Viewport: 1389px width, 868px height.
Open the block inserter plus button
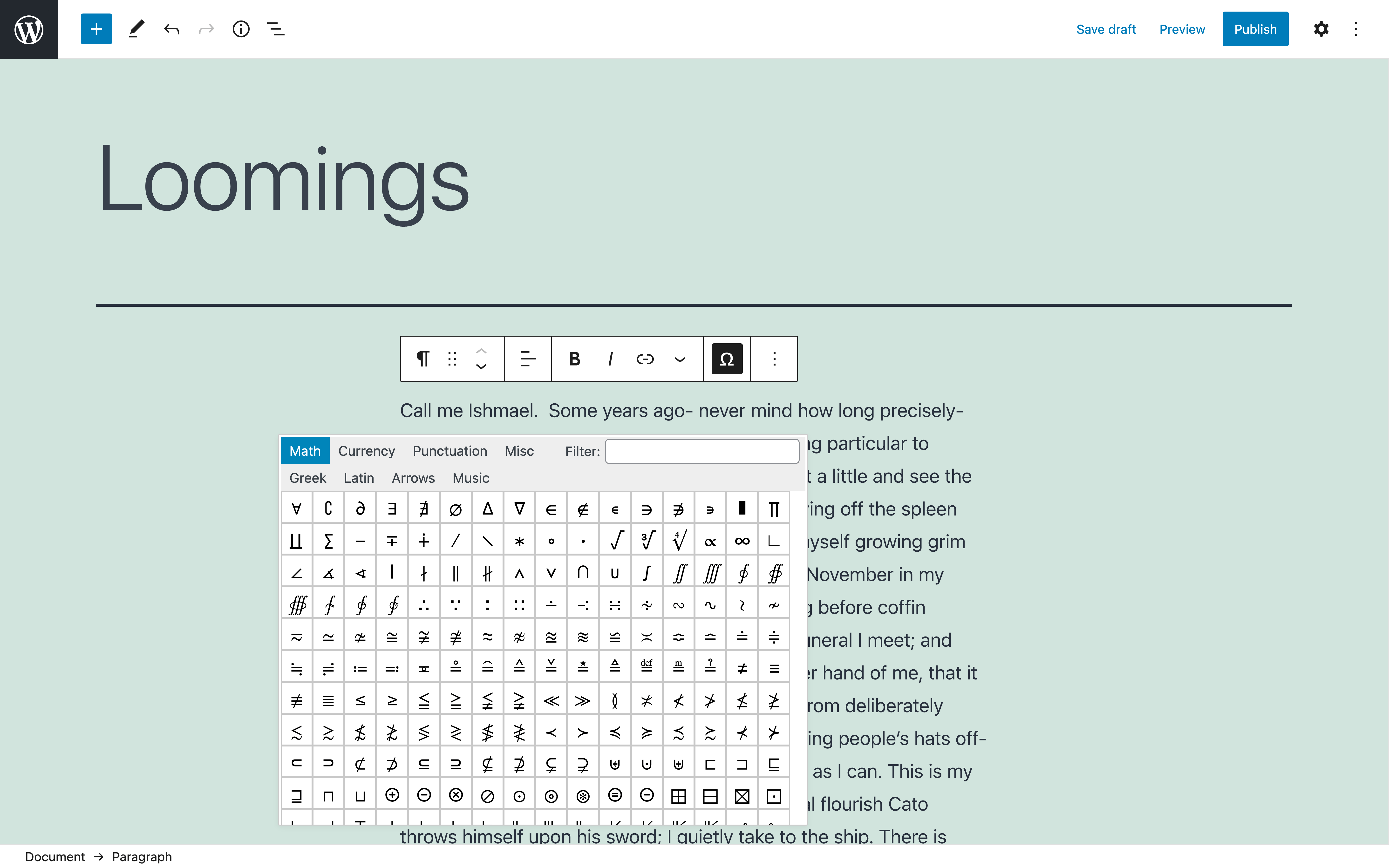[x=96, y=29]
